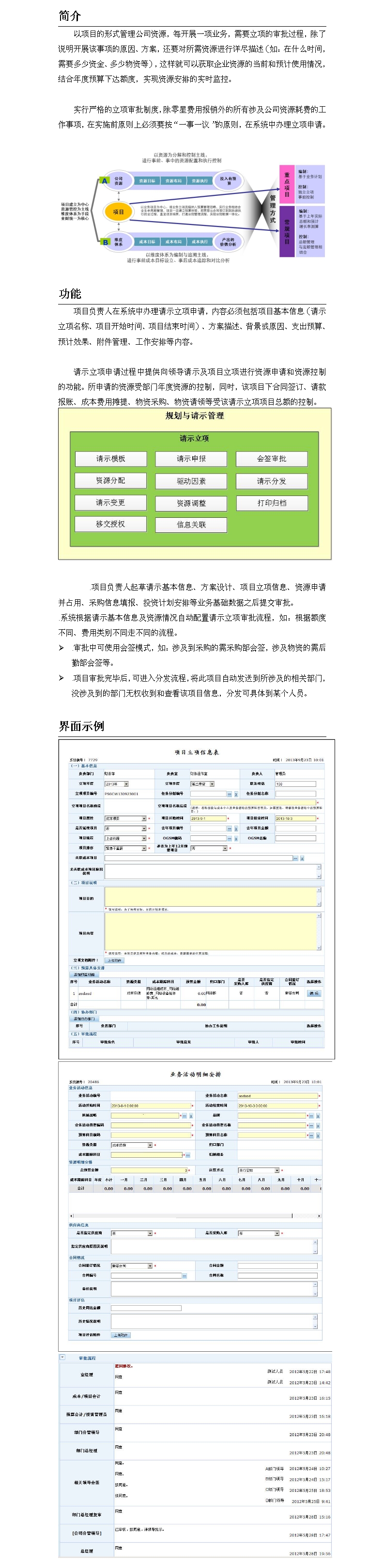Clear 去年项目编号 with its x icon
Viewport: 384px width, 1568px height.
(x=236, y=829)
